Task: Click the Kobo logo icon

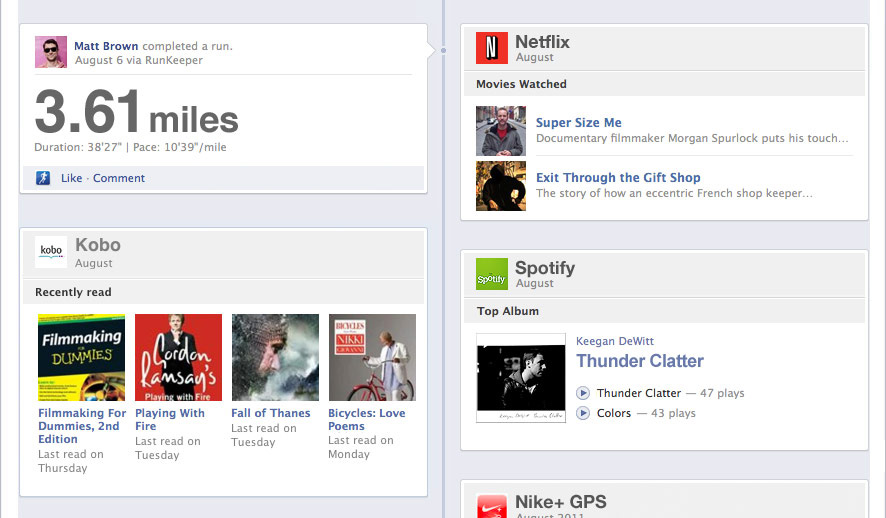Action: (51, 252)
